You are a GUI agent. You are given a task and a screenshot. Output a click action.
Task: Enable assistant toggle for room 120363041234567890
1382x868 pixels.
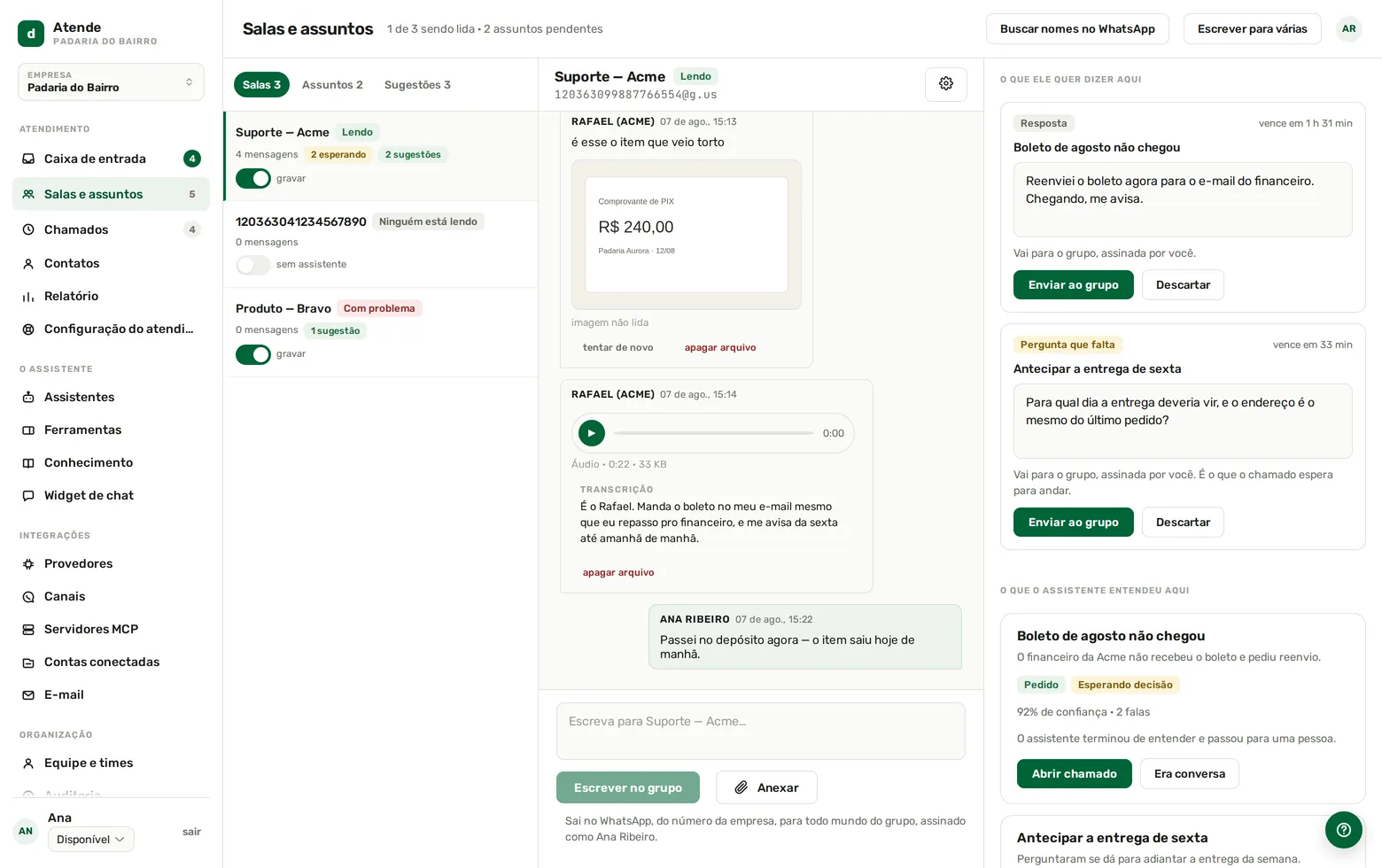coord(253,265)
